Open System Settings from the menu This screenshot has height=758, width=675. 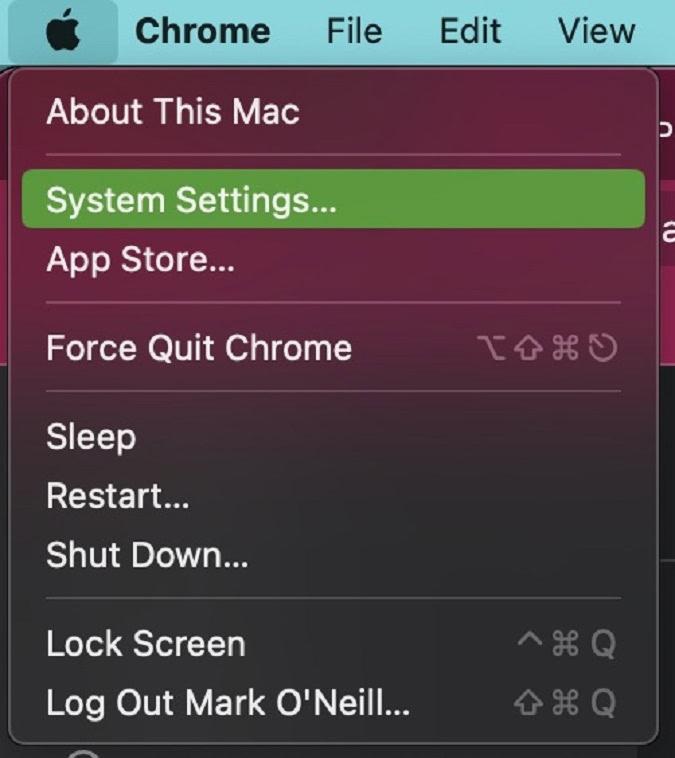tap(191, 200)
